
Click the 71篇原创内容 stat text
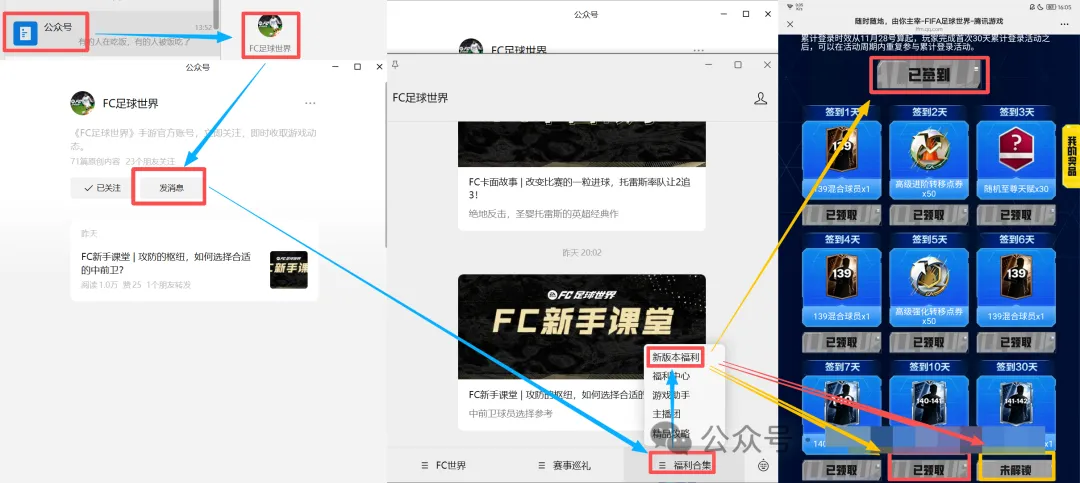(x=94, y=161)
